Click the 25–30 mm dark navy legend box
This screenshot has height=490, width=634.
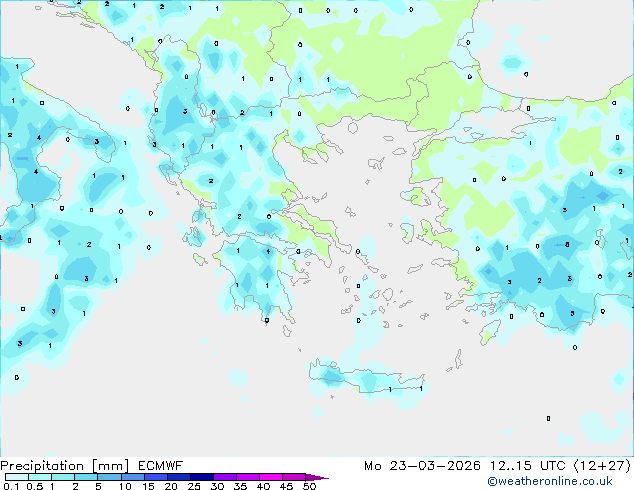coord(202,477)
